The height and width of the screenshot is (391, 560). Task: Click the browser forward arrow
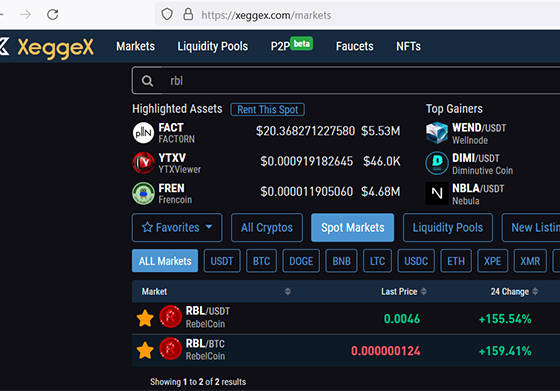click(25, 14)
